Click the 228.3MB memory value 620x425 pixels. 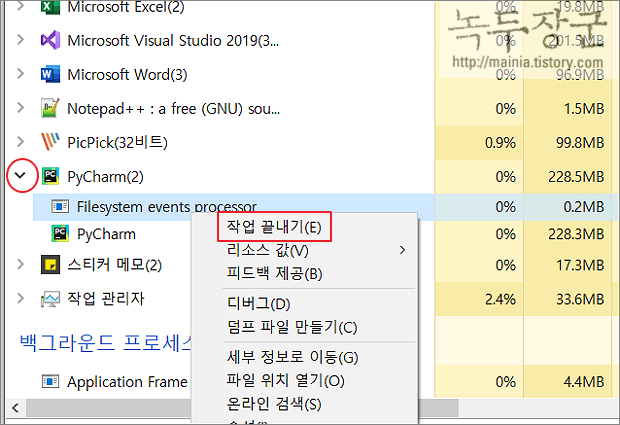point(576,234)
